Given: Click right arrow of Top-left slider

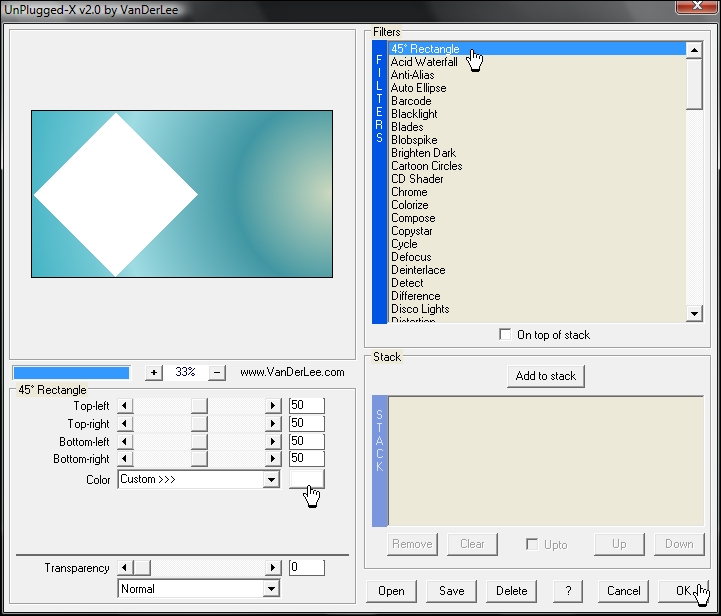Looking at the screenshot, I should click(273, 405).
